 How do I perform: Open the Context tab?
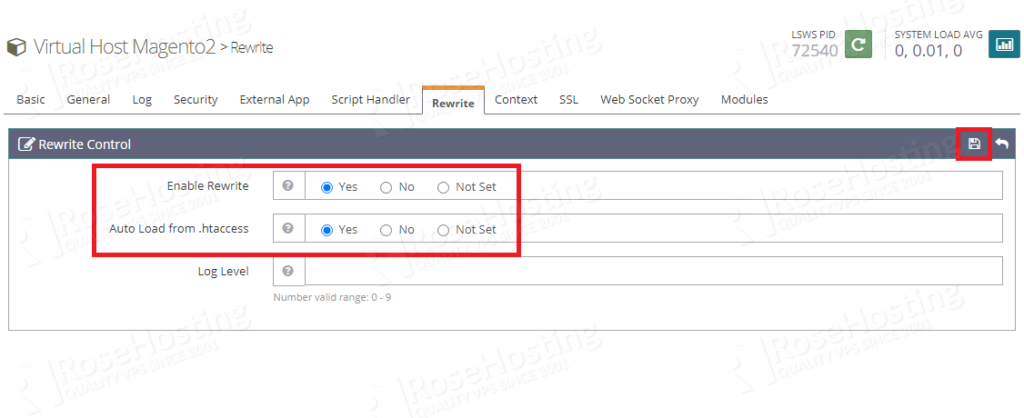coord(516,100)
